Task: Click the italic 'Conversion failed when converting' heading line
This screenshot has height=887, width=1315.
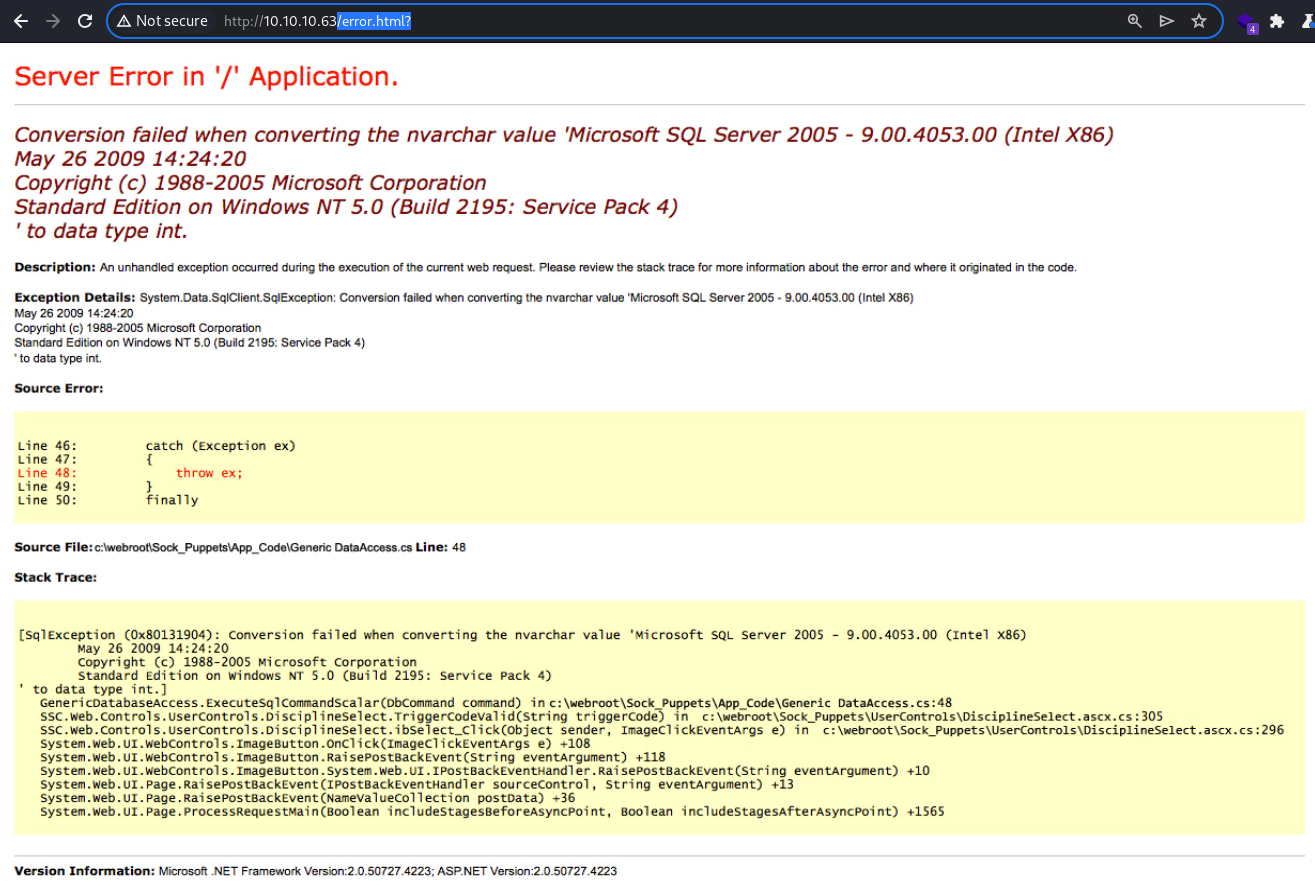Action: click(x=564, y=135)
